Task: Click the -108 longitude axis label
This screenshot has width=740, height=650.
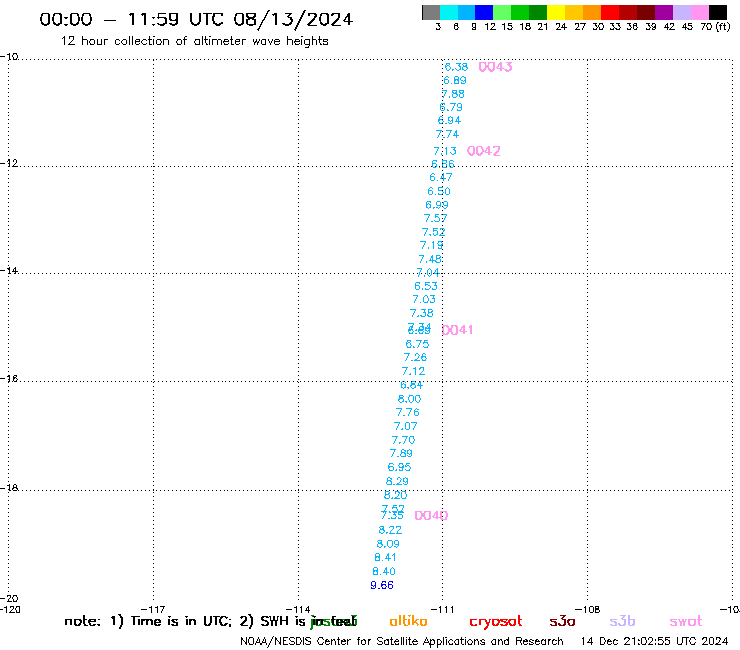Action: pos(587,609)
